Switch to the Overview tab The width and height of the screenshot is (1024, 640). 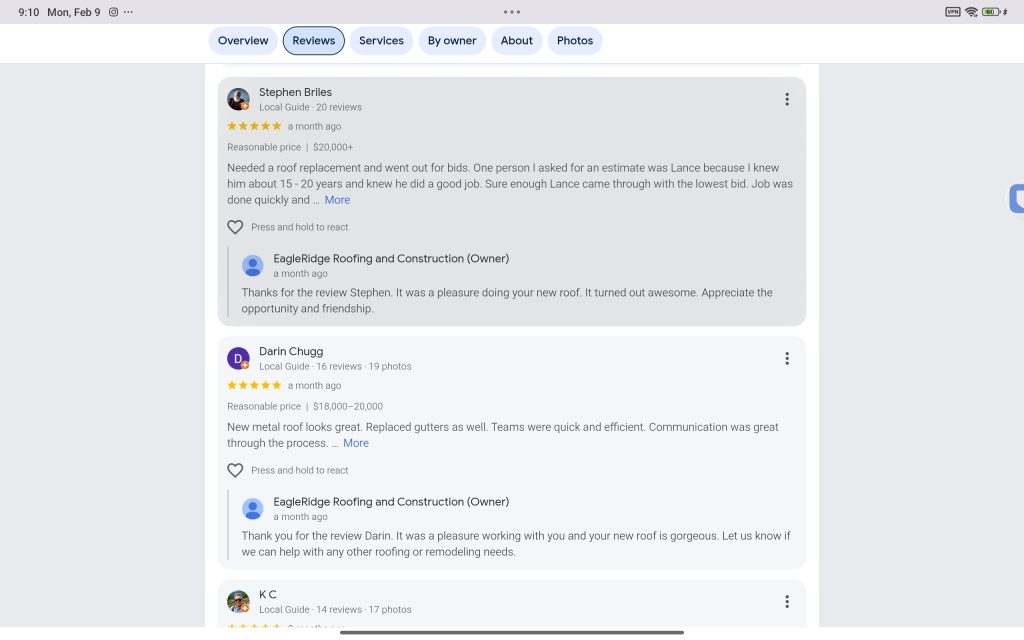click(x=243, y=41)
